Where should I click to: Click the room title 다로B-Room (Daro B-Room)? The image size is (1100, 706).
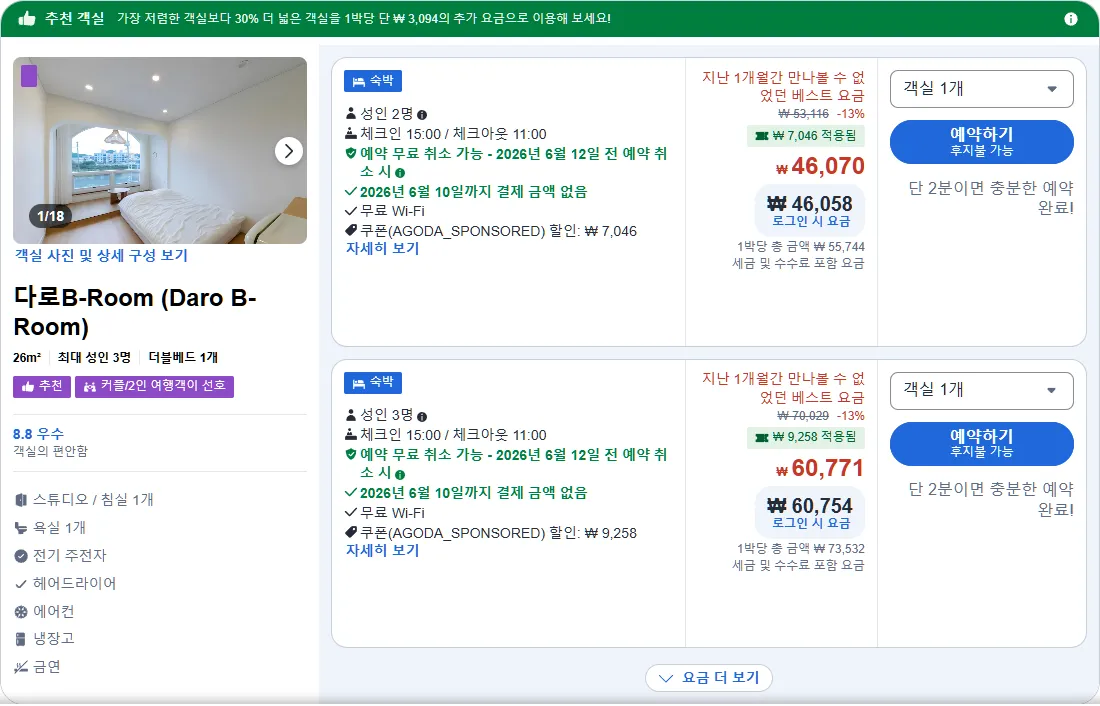135,312
